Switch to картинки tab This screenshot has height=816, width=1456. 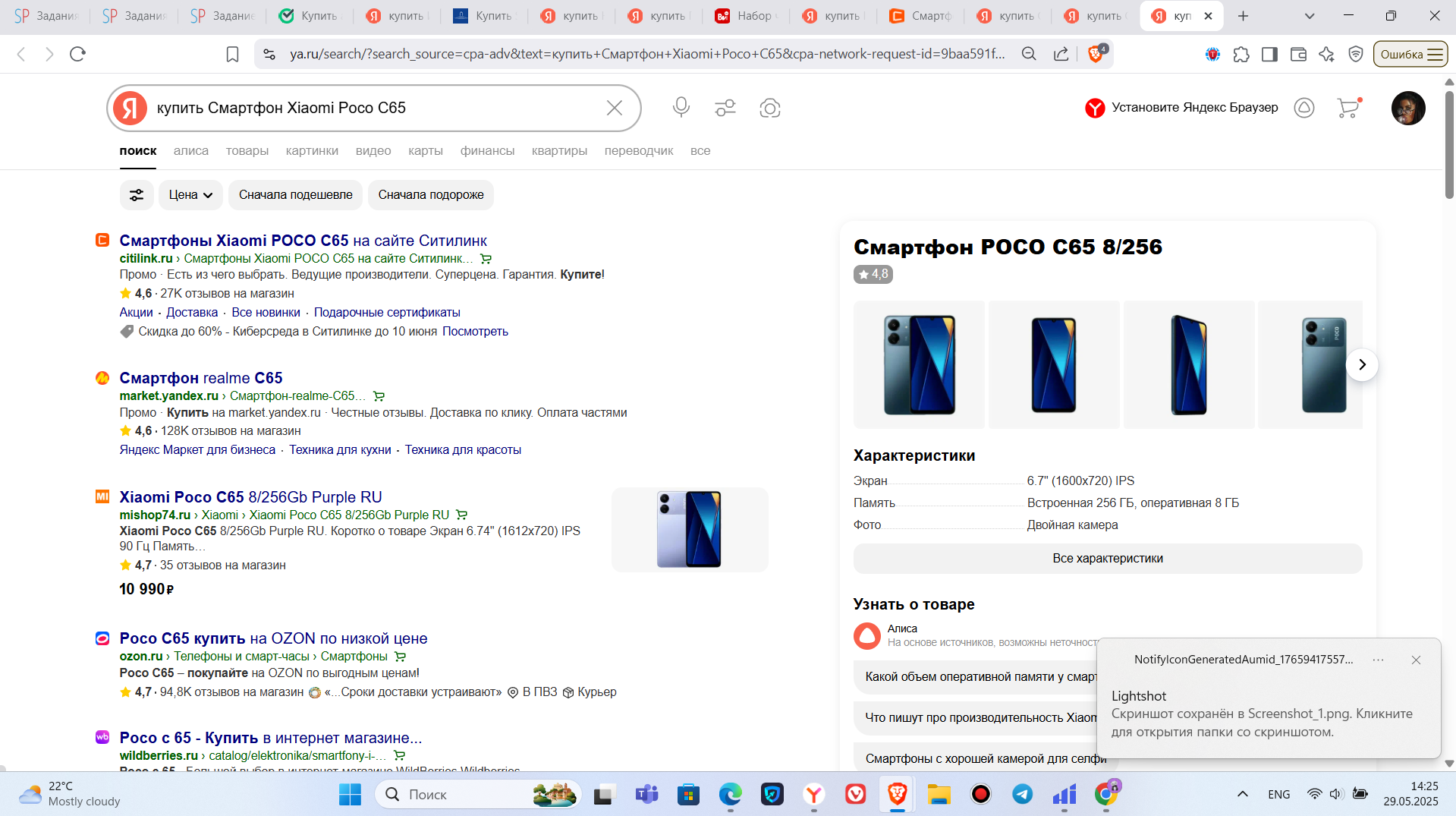point(312,151)
